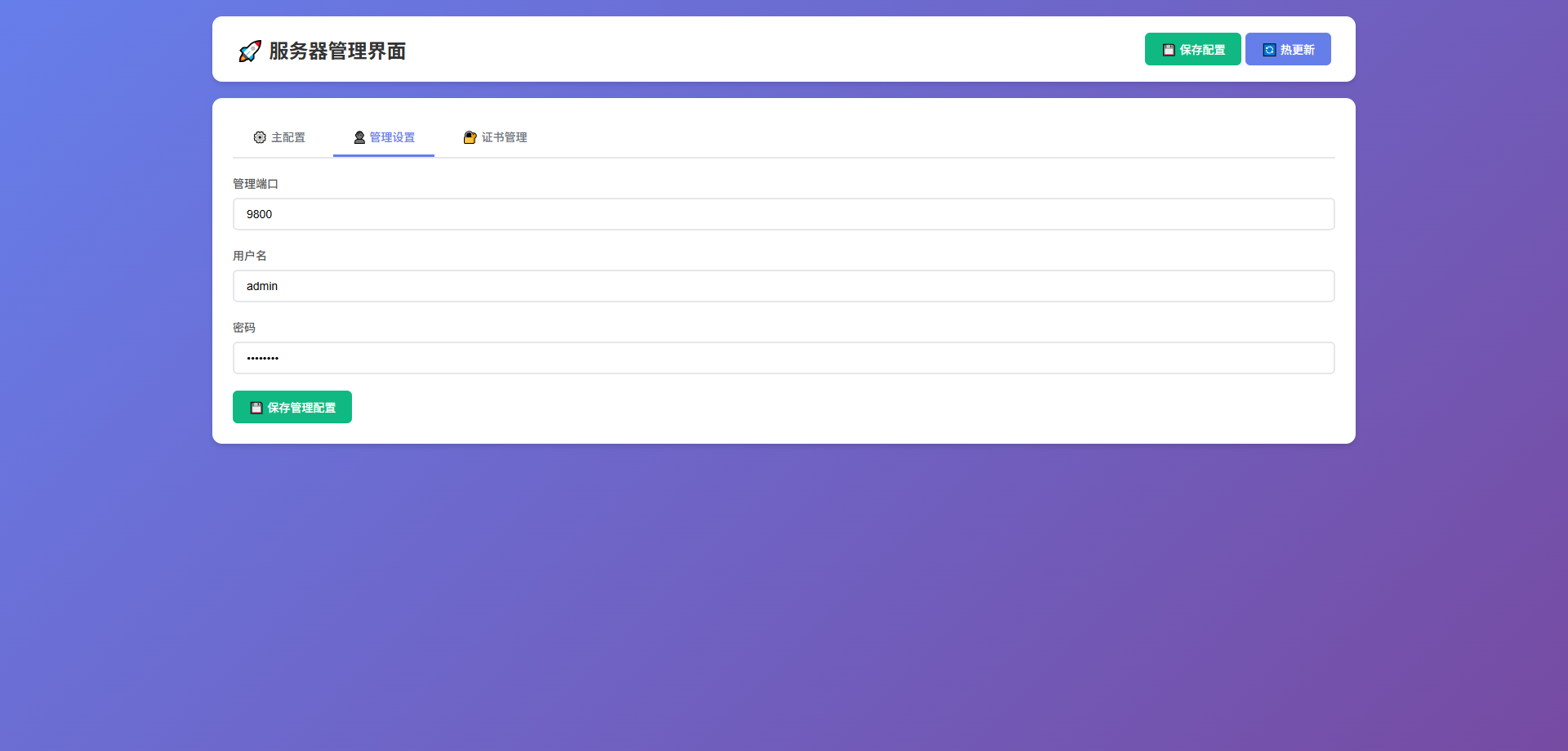The width and height of the screenshot is (1568, 751).
Task: Focus the username field containing admin
Action: point(783,286)
